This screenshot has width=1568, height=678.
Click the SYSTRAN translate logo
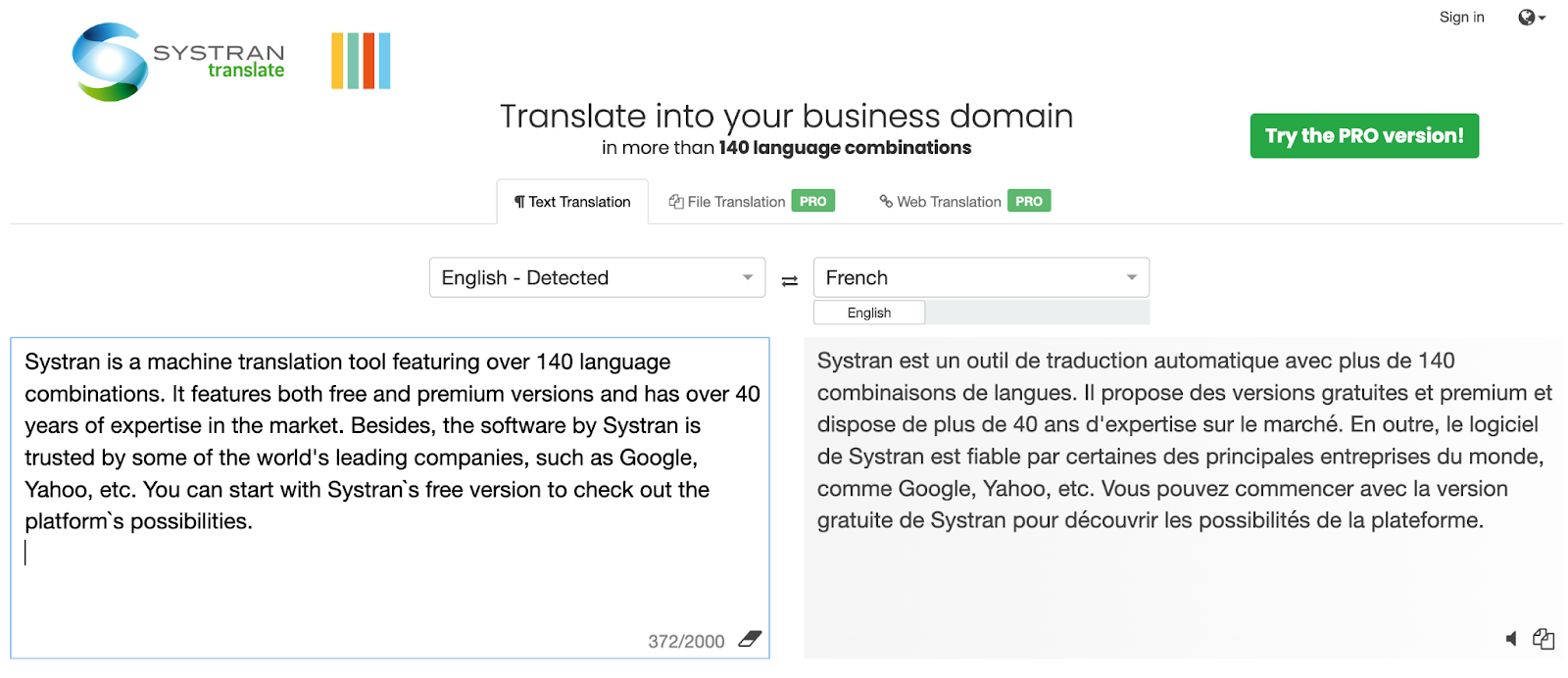[x=178, y=62]
